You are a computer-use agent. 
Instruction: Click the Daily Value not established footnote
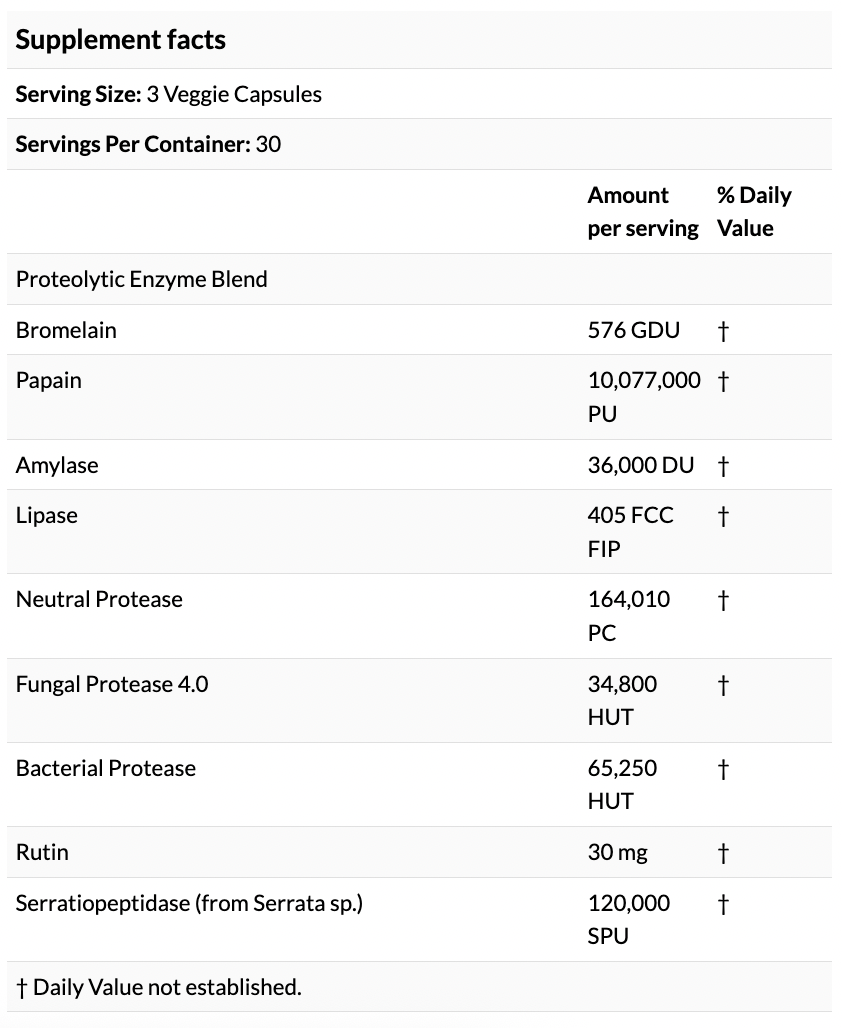coord(159,988)
